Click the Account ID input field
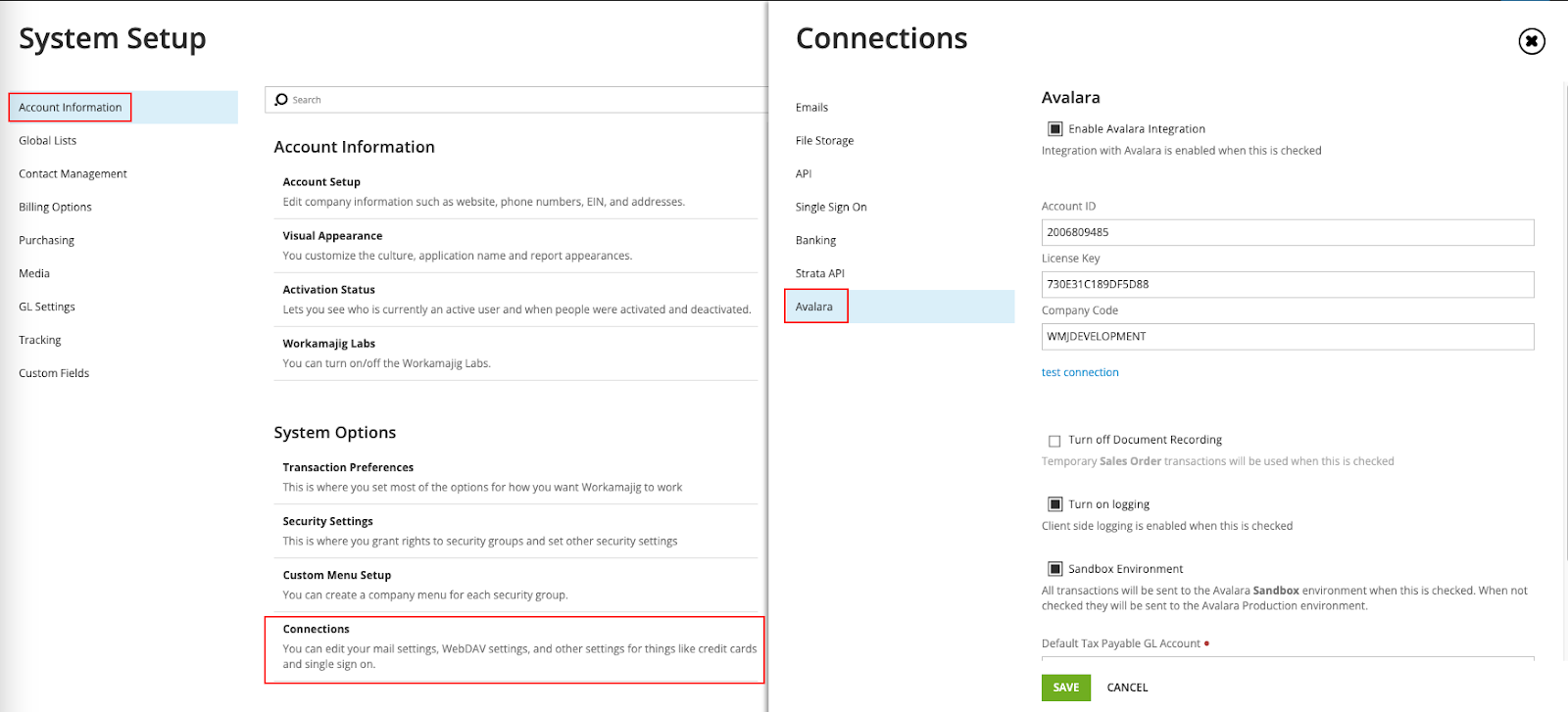The image size is (1568, 712). 1287,233
